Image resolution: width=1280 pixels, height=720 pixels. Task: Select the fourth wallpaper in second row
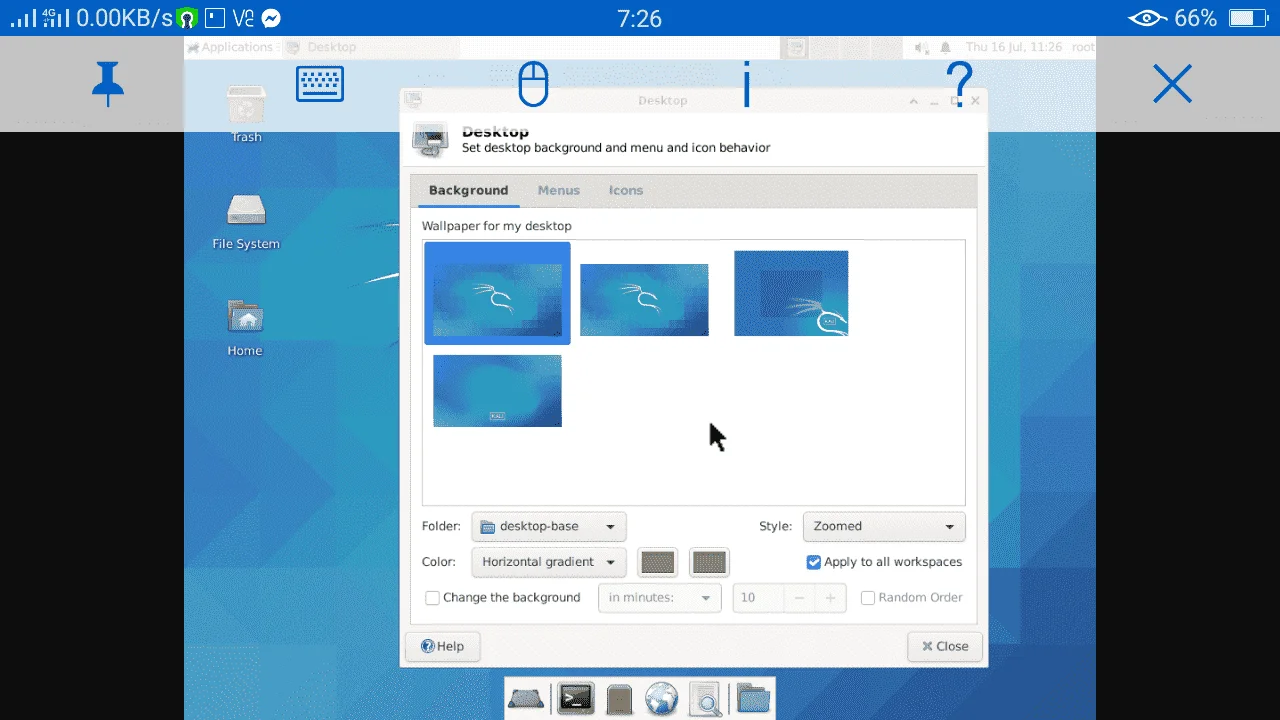(x=497, y=391)
